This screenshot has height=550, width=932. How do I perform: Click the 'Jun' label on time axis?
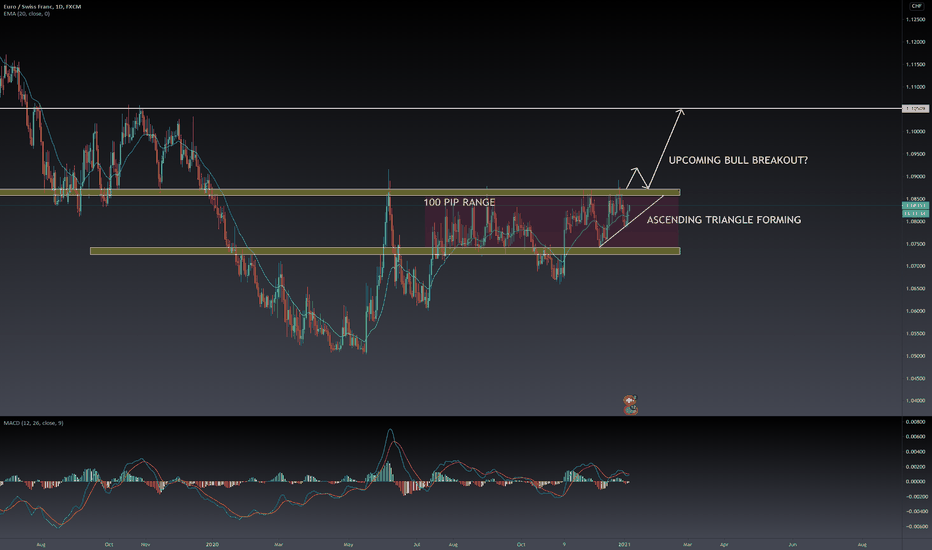[792, 544]
